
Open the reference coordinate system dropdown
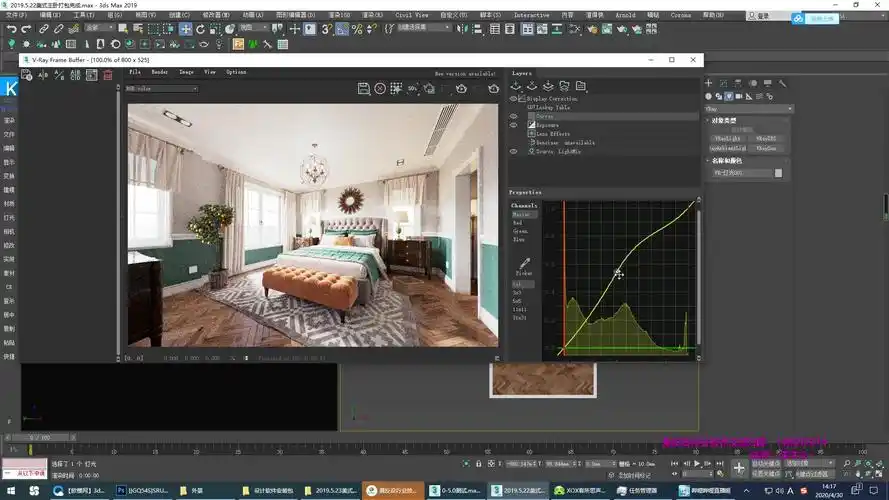tap(253, 27)
